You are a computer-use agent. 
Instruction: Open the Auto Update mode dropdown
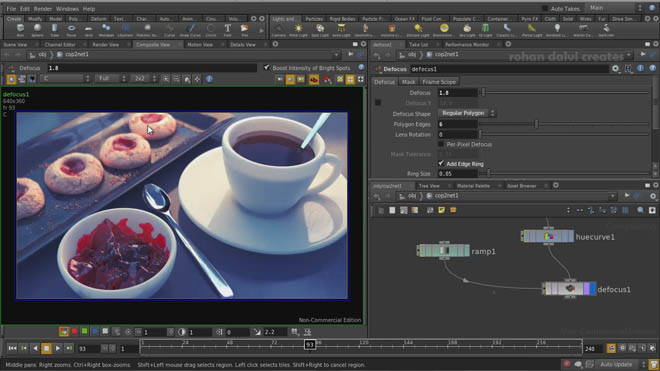click(x=621, y=364)
